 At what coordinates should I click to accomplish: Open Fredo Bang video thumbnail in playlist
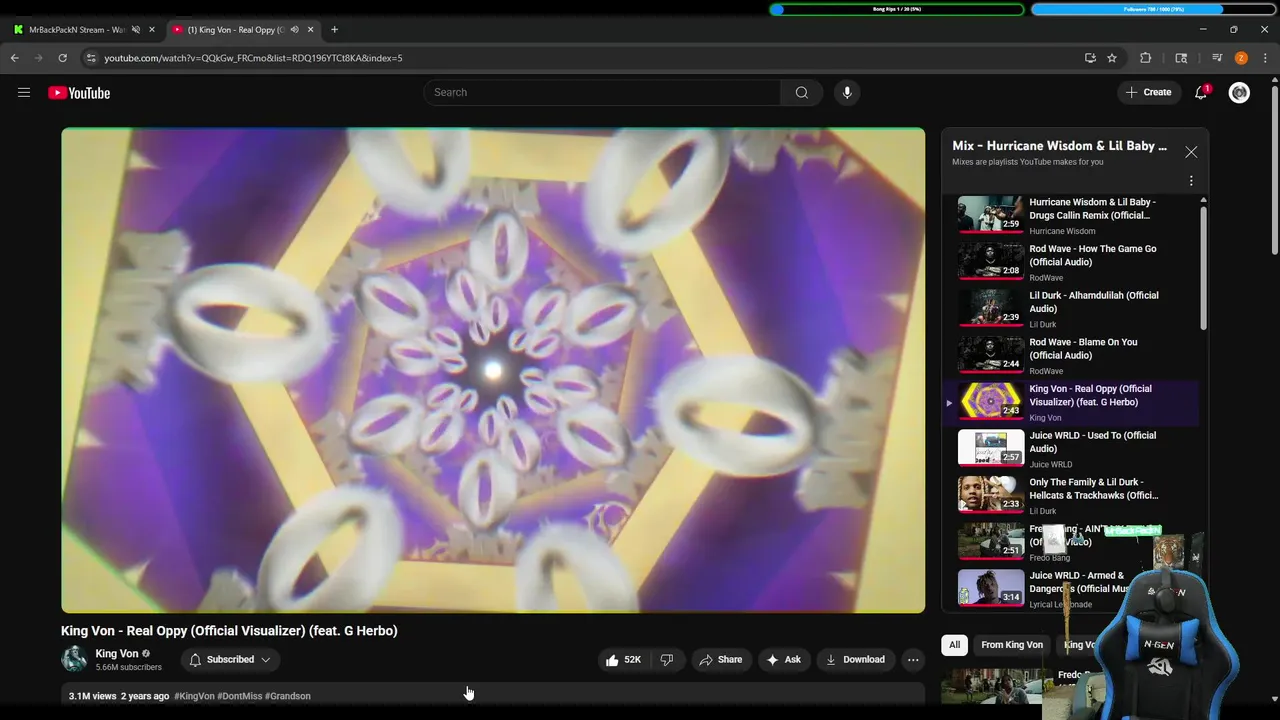tap(991, 542)
